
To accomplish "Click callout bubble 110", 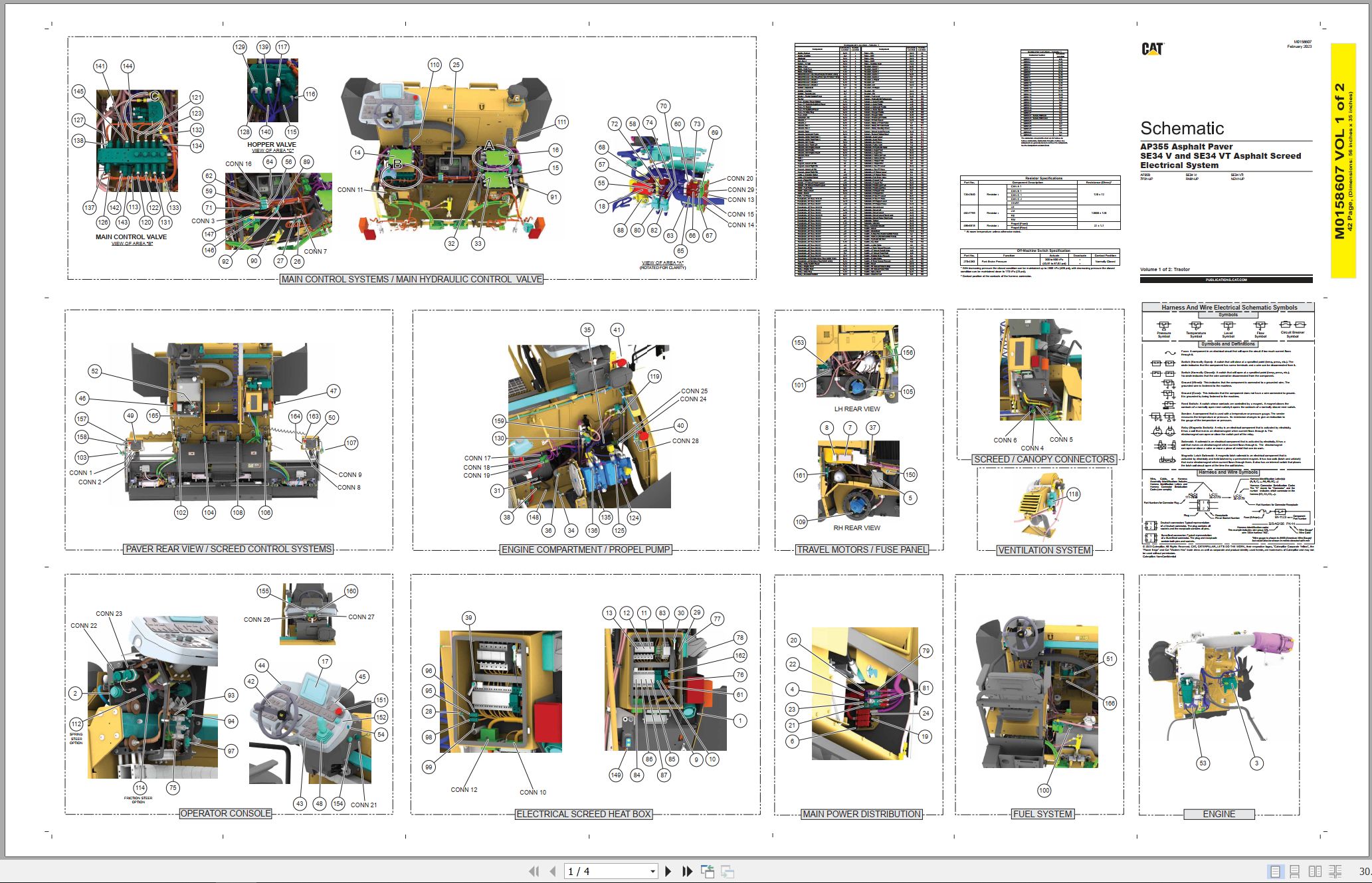I will (435, 64).
